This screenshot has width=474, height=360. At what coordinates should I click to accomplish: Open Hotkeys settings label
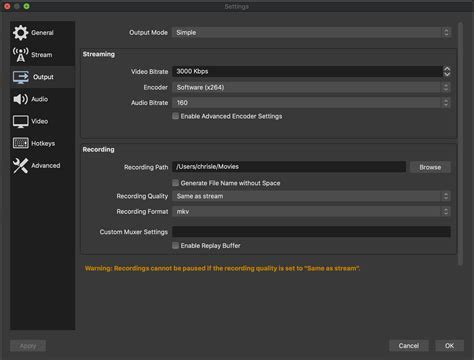43,143
